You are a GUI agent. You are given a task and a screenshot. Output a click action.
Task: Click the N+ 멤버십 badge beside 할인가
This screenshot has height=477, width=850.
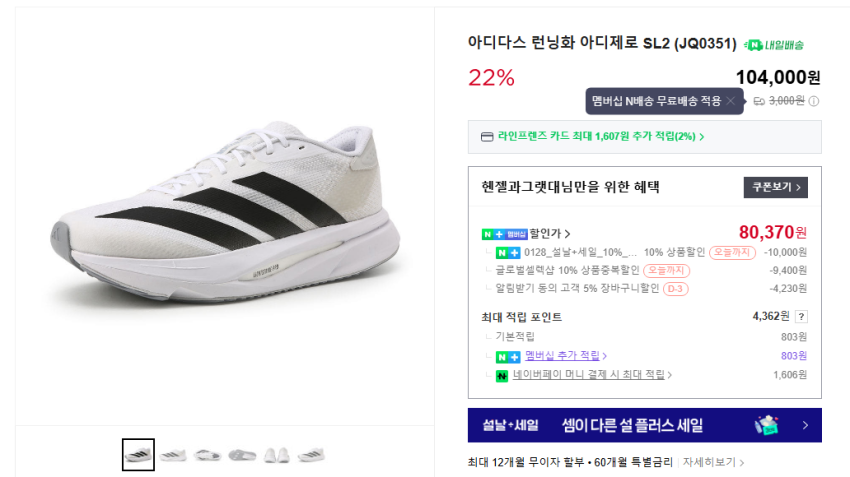click(x=505, y=234)
